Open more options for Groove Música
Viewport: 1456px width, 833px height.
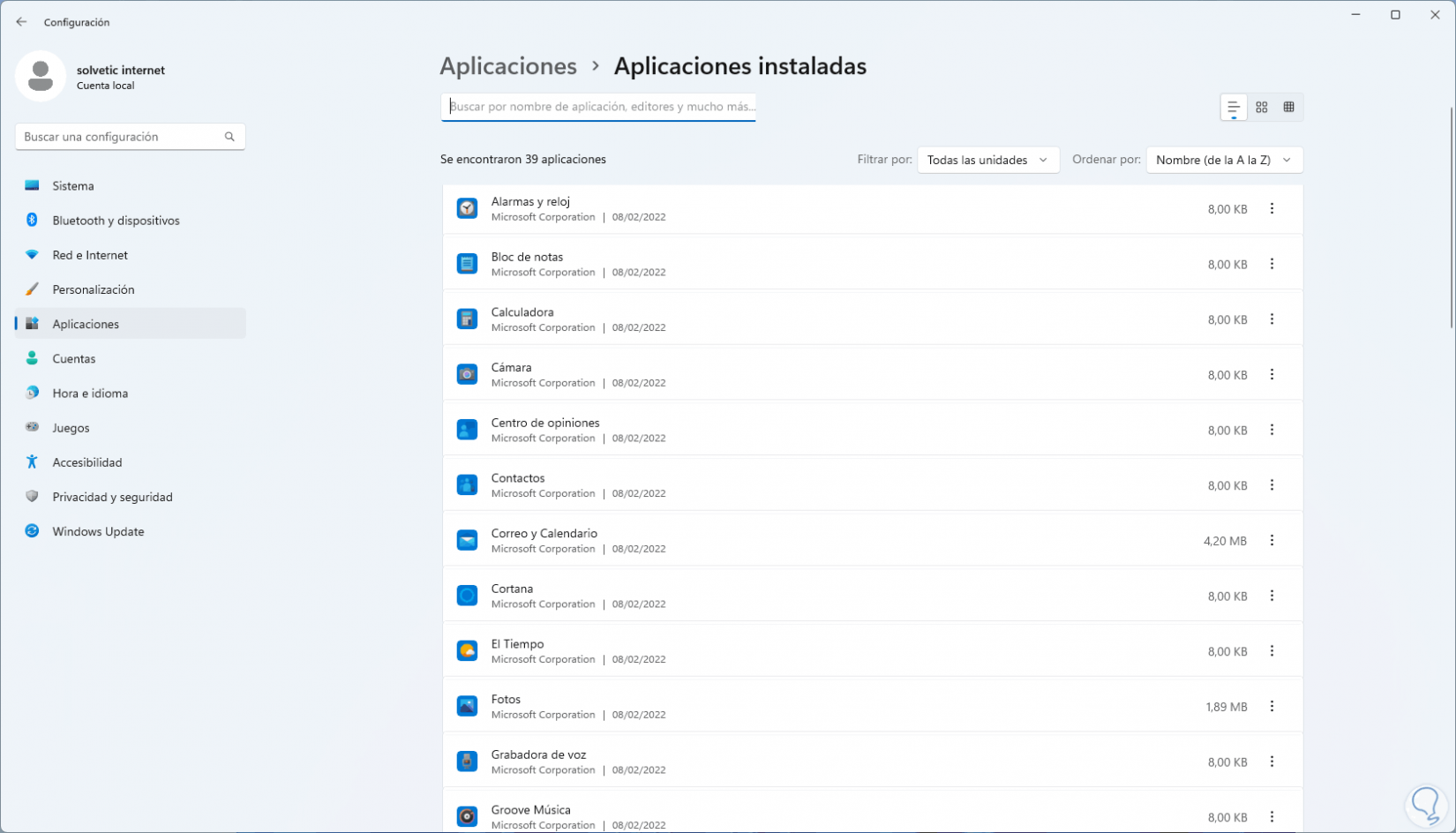click(1272, 816)
